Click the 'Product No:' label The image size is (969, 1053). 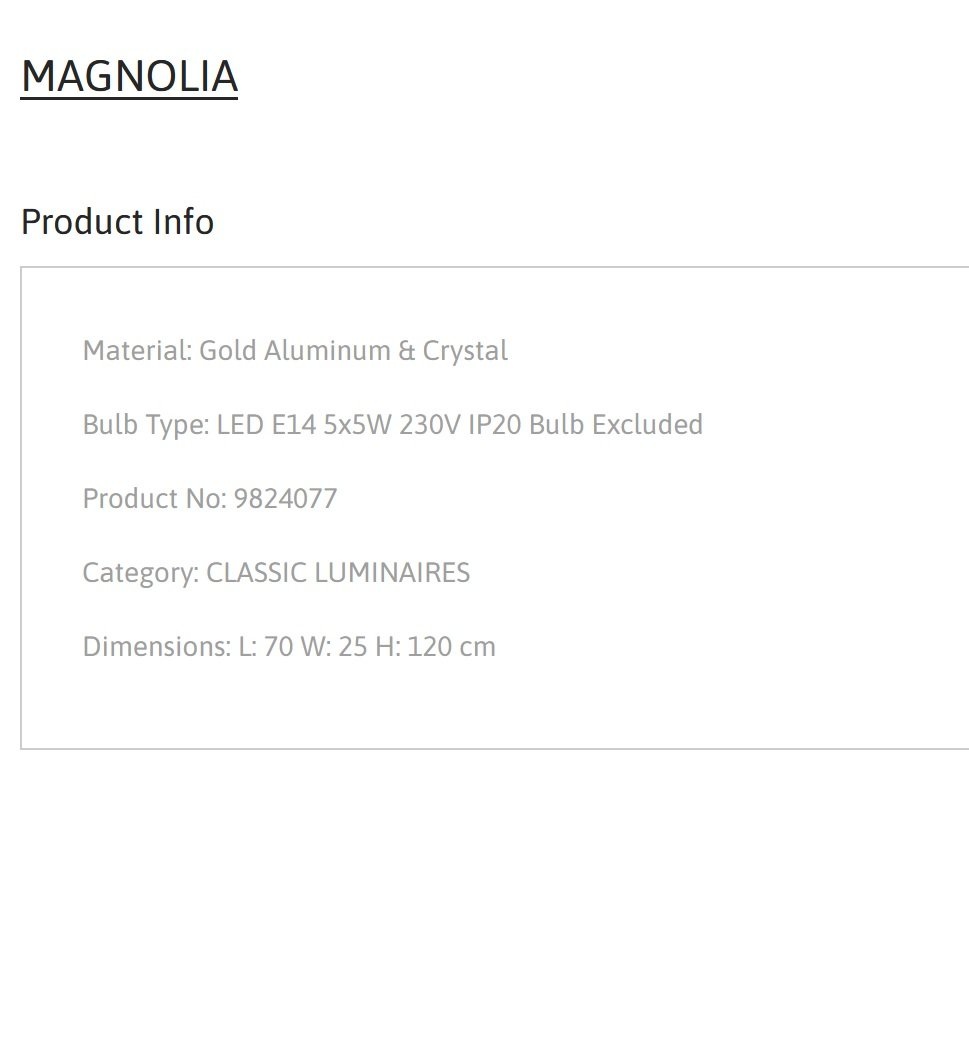154,499
